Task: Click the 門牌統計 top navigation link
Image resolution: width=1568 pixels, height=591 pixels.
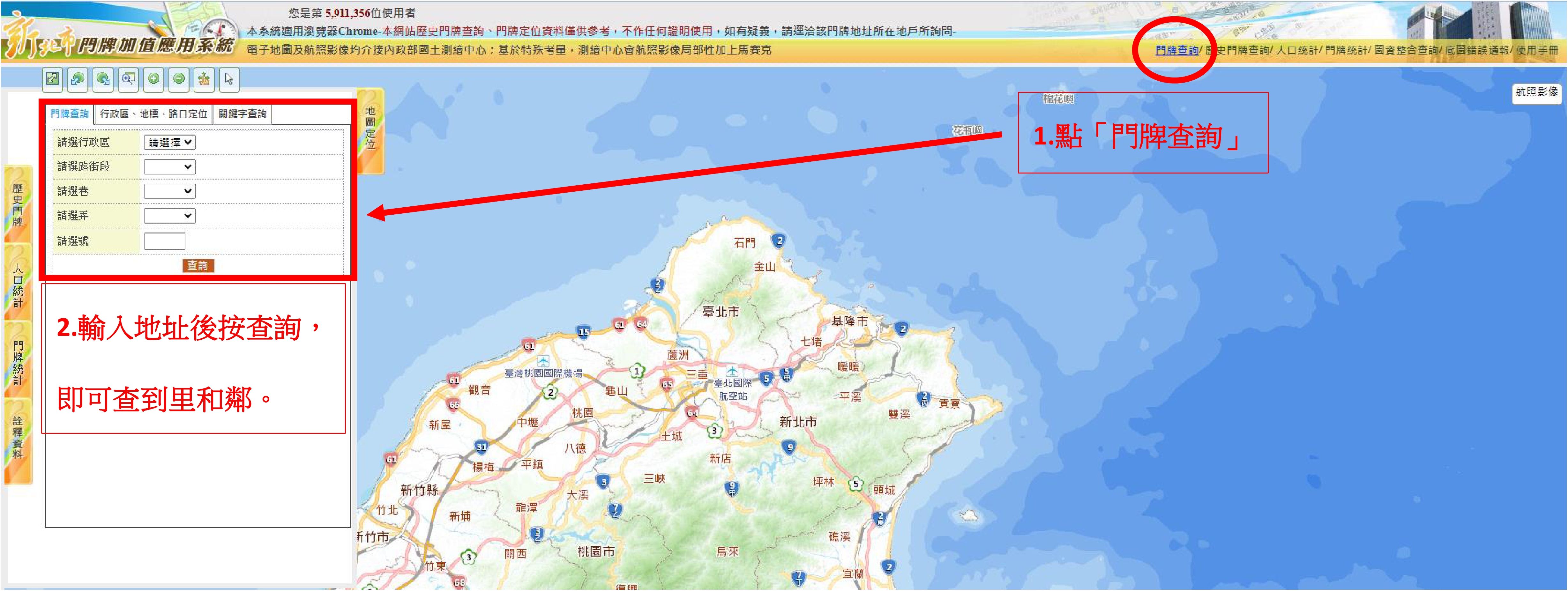Action: coord(1346,50)
